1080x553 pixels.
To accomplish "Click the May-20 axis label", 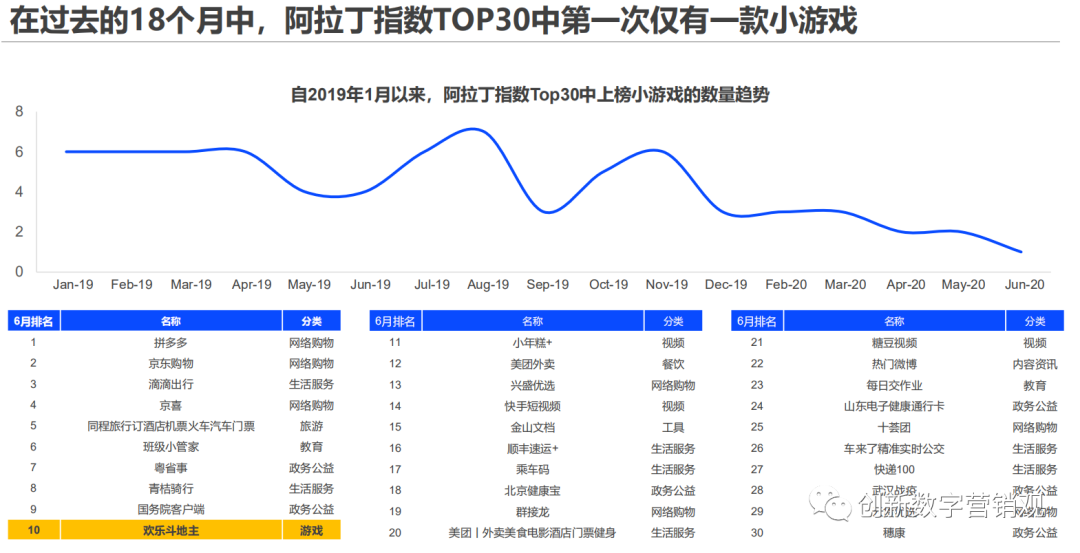I will tap(964, 284).
